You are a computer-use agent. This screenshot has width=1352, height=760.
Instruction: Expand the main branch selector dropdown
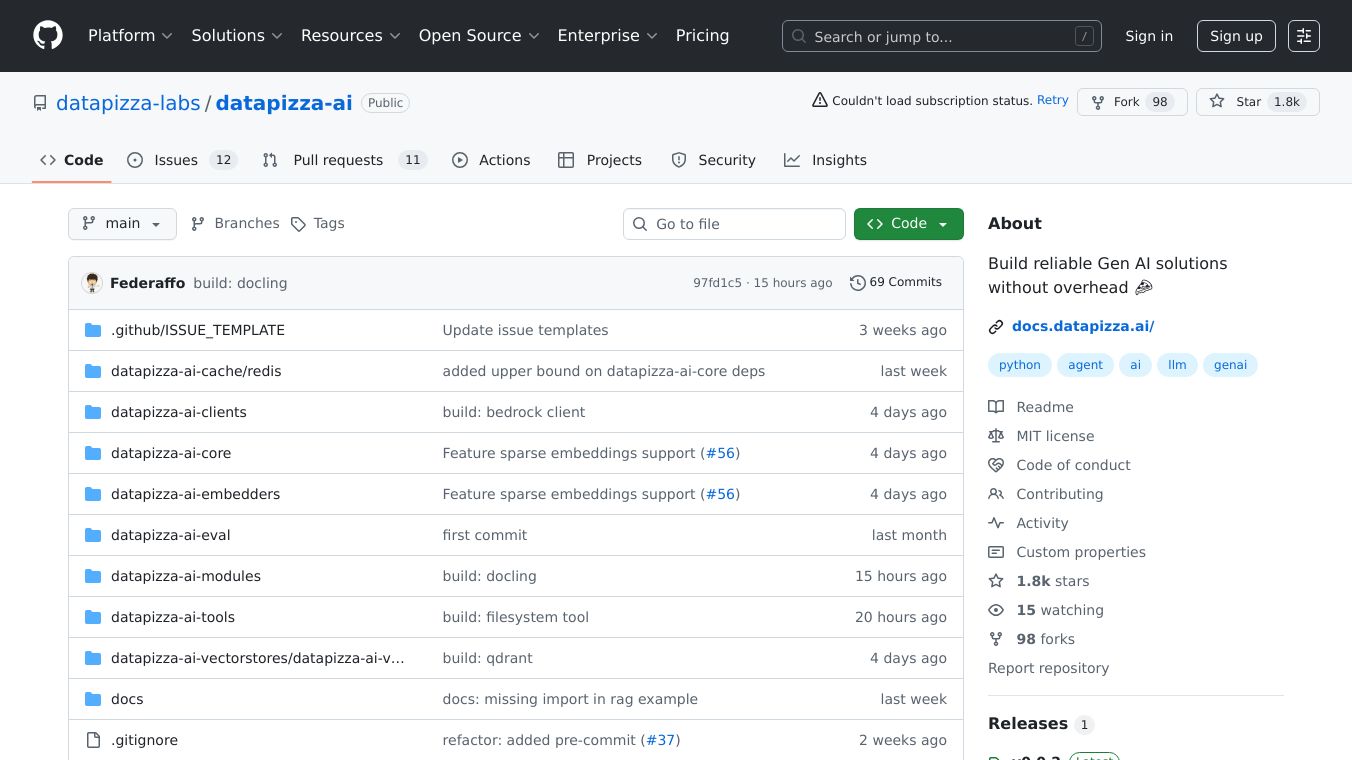pyautogui.click(x=122, y=224)
